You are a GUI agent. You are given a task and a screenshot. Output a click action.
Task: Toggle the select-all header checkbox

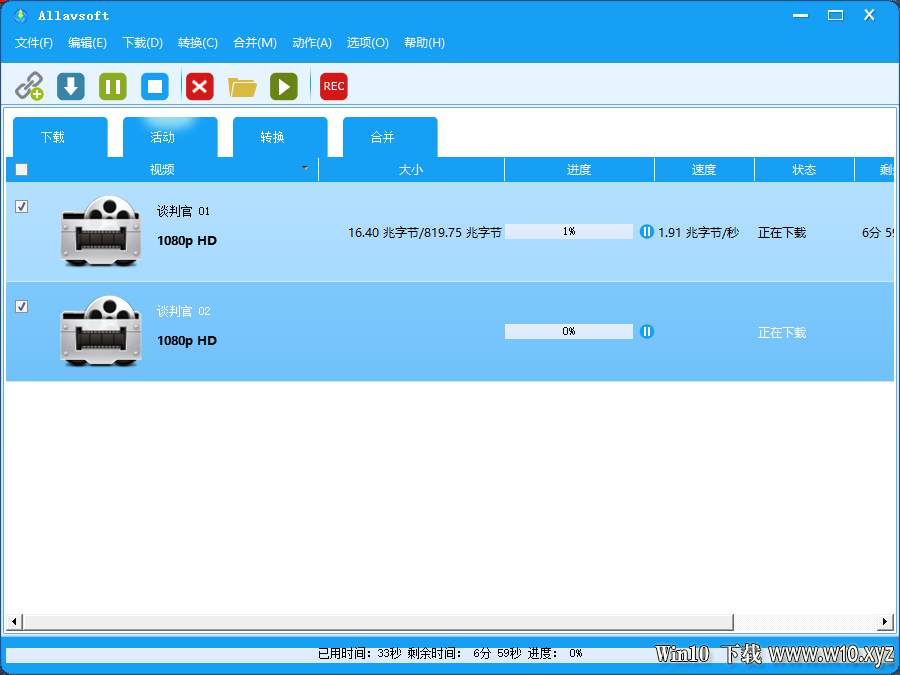pyautogui.click(x=21, y=169)
